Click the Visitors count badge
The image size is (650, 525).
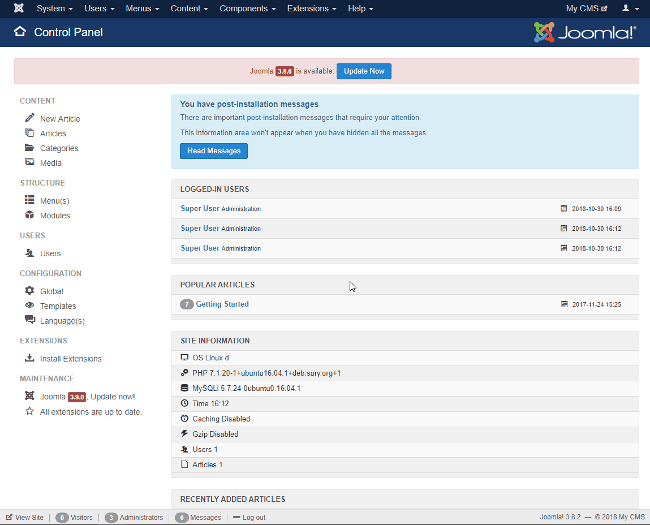tap(62, 518)
